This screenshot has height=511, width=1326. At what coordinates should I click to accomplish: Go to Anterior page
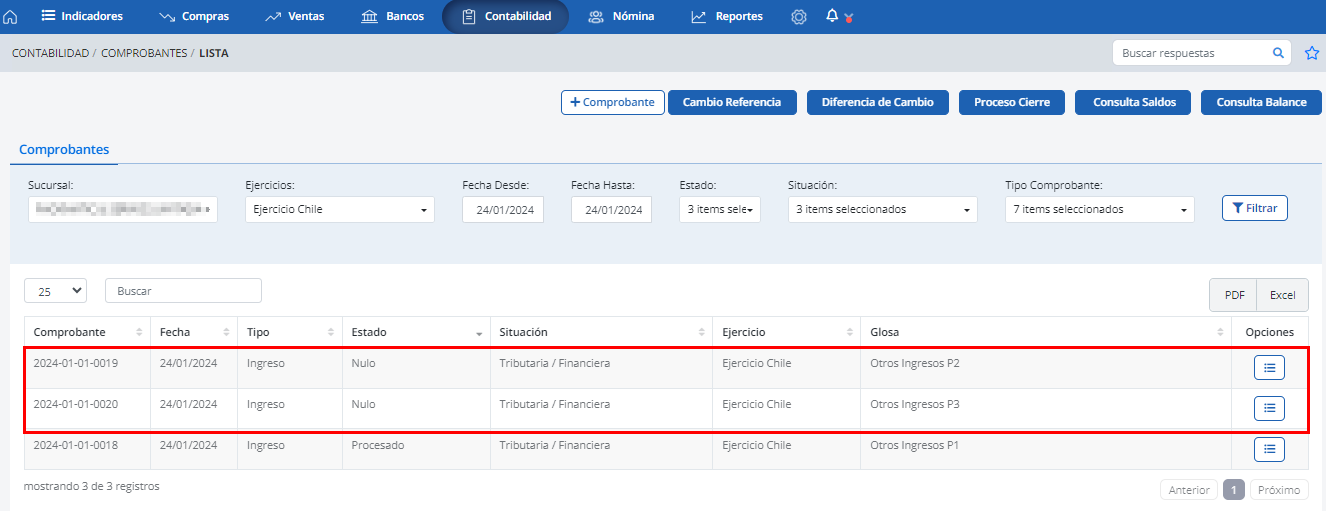[1189, 490]
